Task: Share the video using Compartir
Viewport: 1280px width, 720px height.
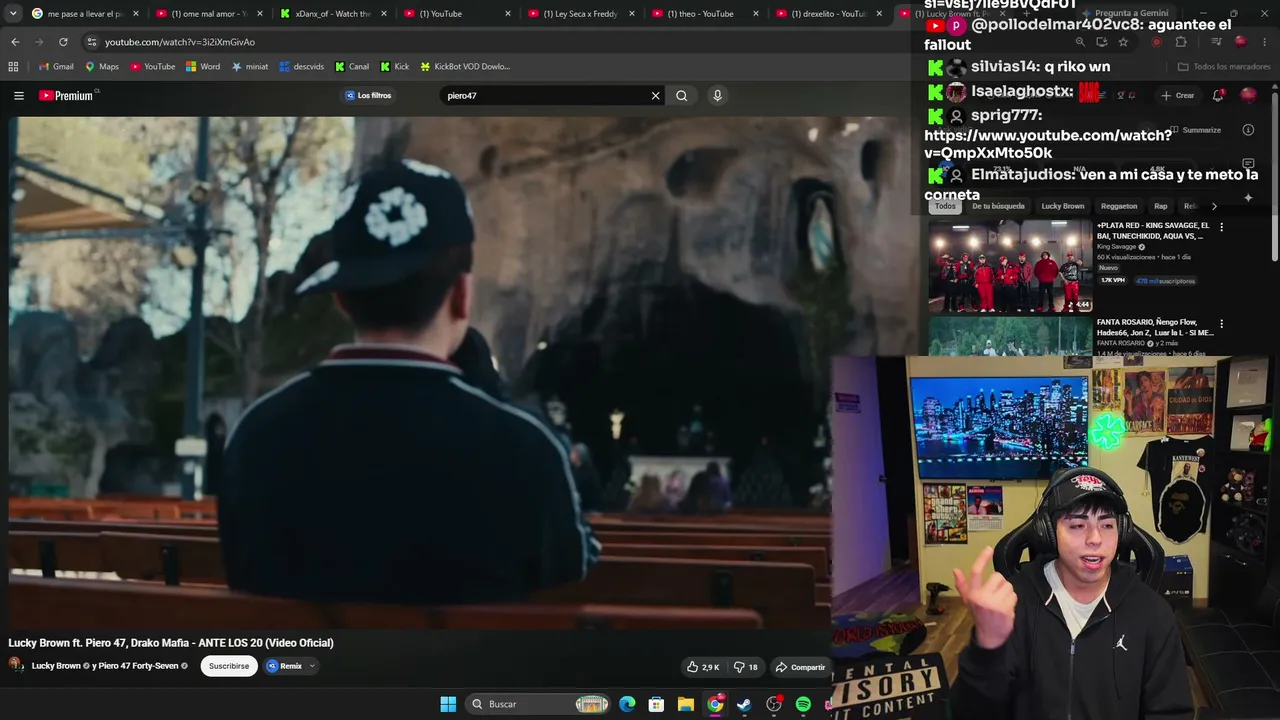Action: (800, 667)
